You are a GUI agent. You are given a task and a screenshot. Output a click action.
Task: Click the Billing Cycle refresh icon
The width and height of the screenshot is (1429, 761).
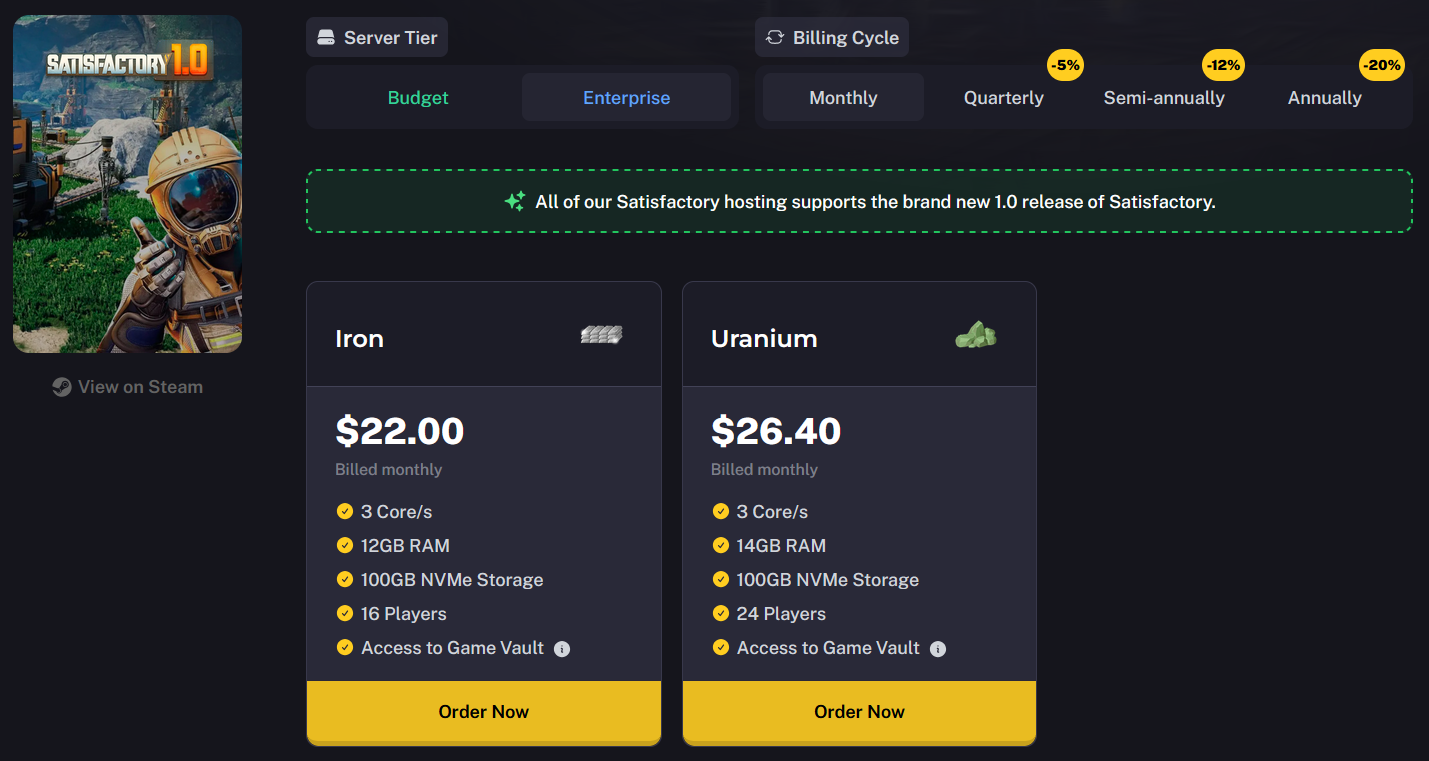[x=774, y=38]
